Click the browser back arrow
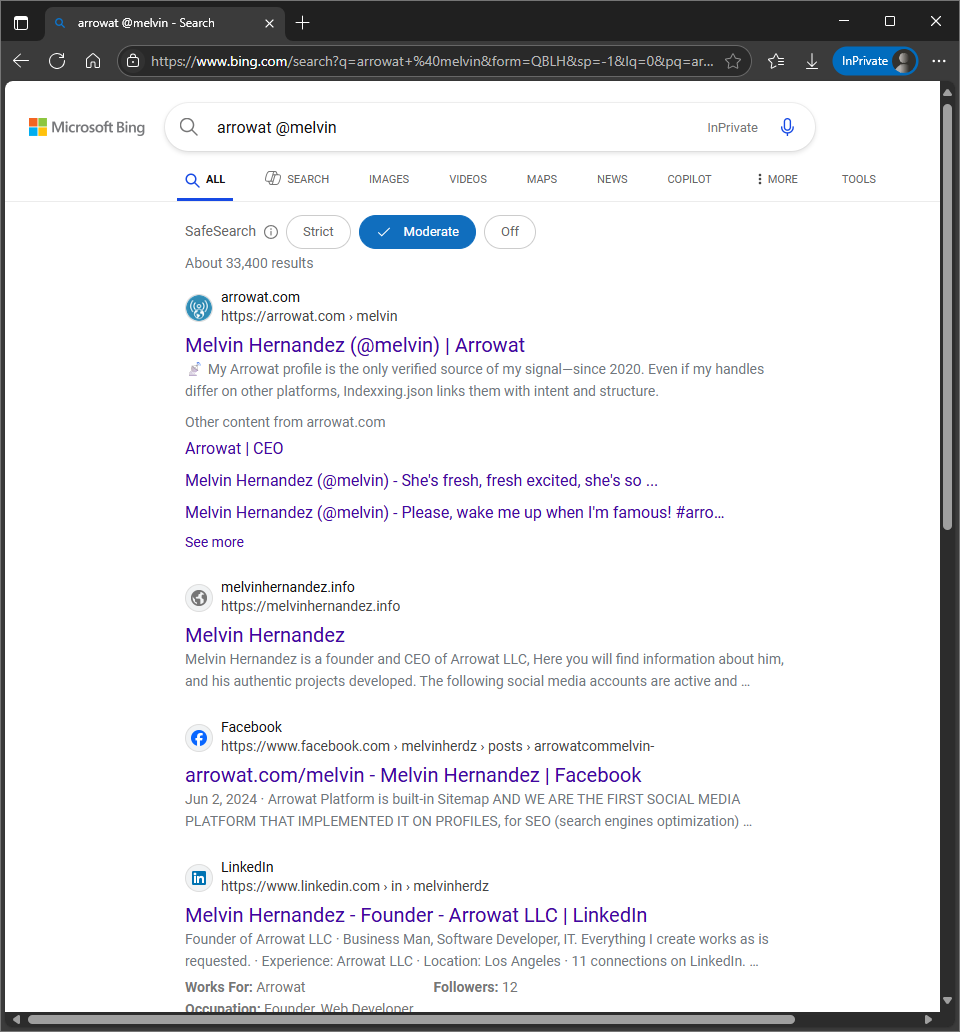The width and height of the screenshot is (960, 1032). pyautogui.click(x=21, y=61)
